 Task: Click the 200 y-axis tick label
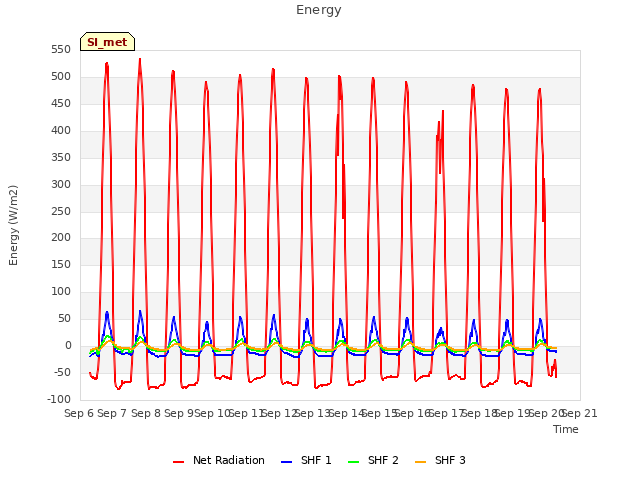point(61,238)
